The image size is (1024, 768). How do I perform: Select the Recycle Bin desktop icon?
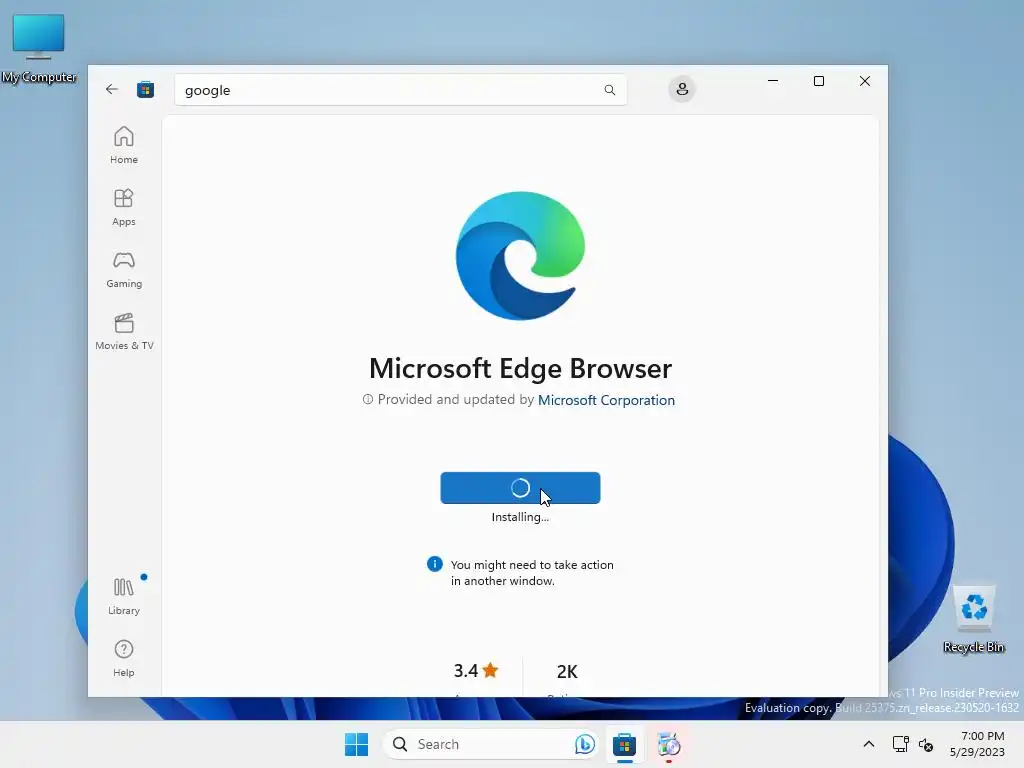click(974, 617)
